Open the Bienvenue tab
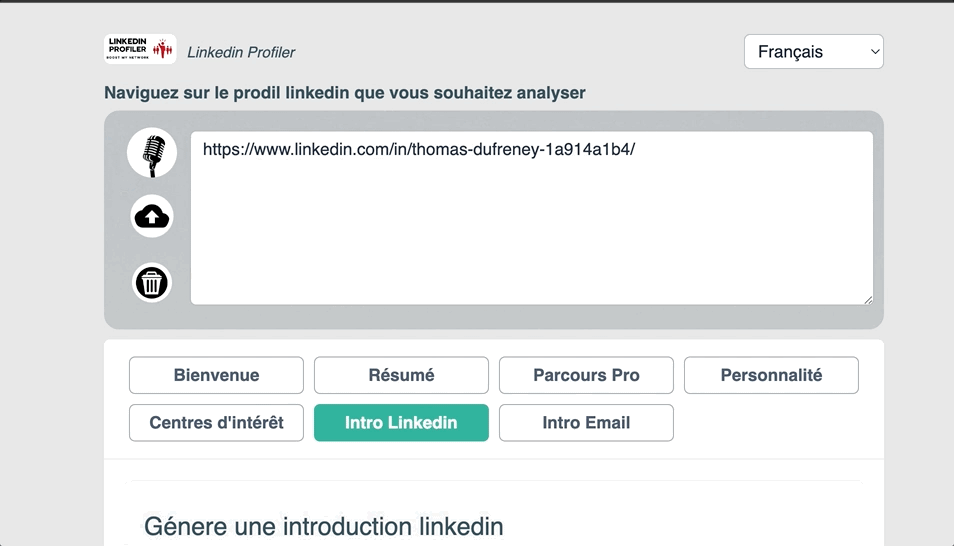954x546 pixels. click(x=216, y=376)
